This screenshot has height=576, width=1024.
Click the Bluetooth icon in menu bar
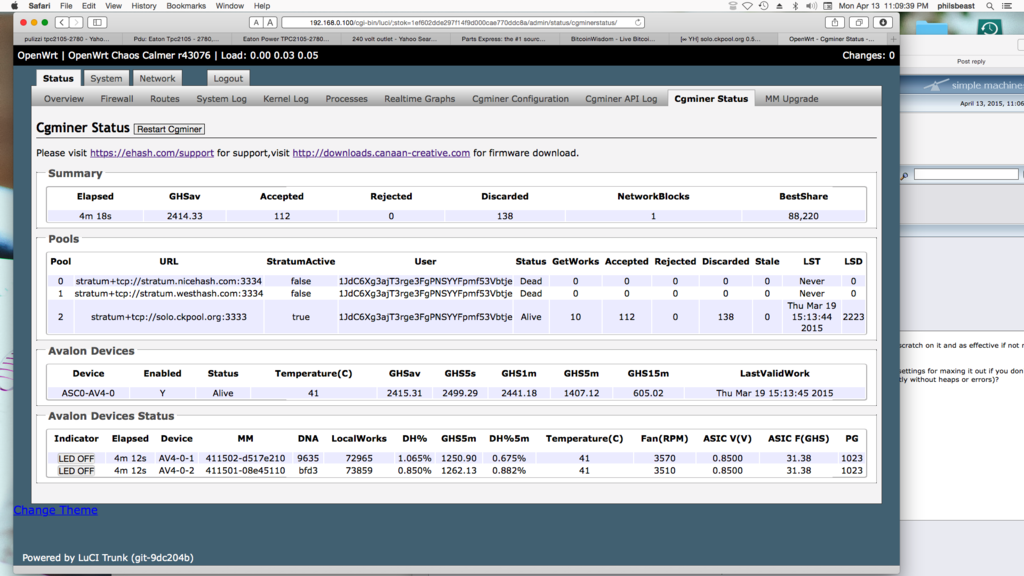(795, 6)
